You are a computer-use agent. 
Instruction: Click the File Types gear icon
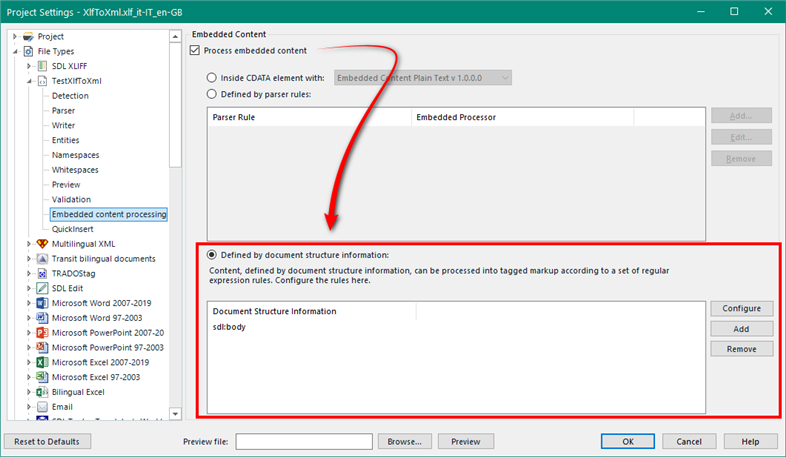(x=29, y=51)
